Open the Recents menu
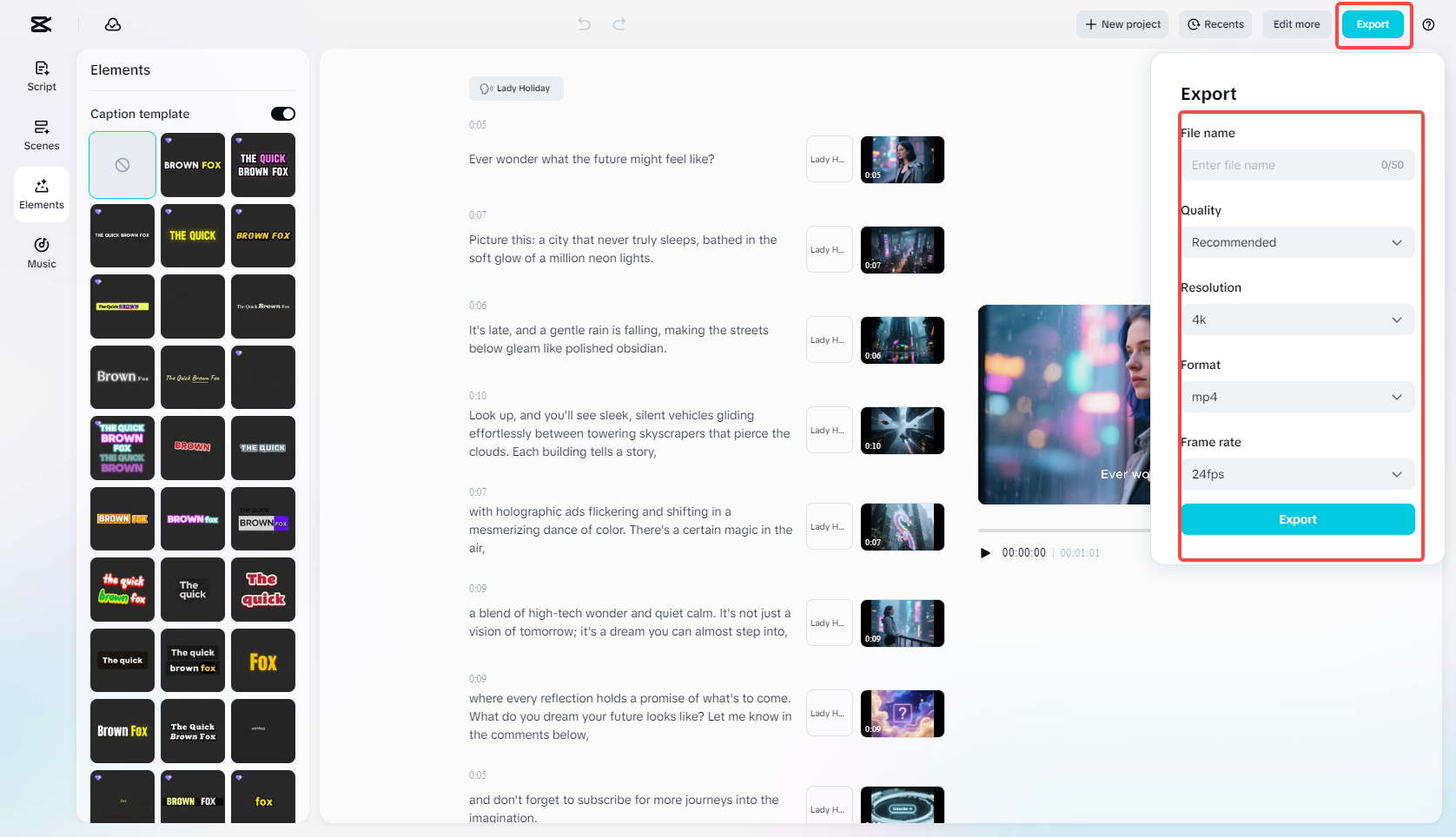The width and height of the screenshot is (1456, 837). [x=1214, y=23]
